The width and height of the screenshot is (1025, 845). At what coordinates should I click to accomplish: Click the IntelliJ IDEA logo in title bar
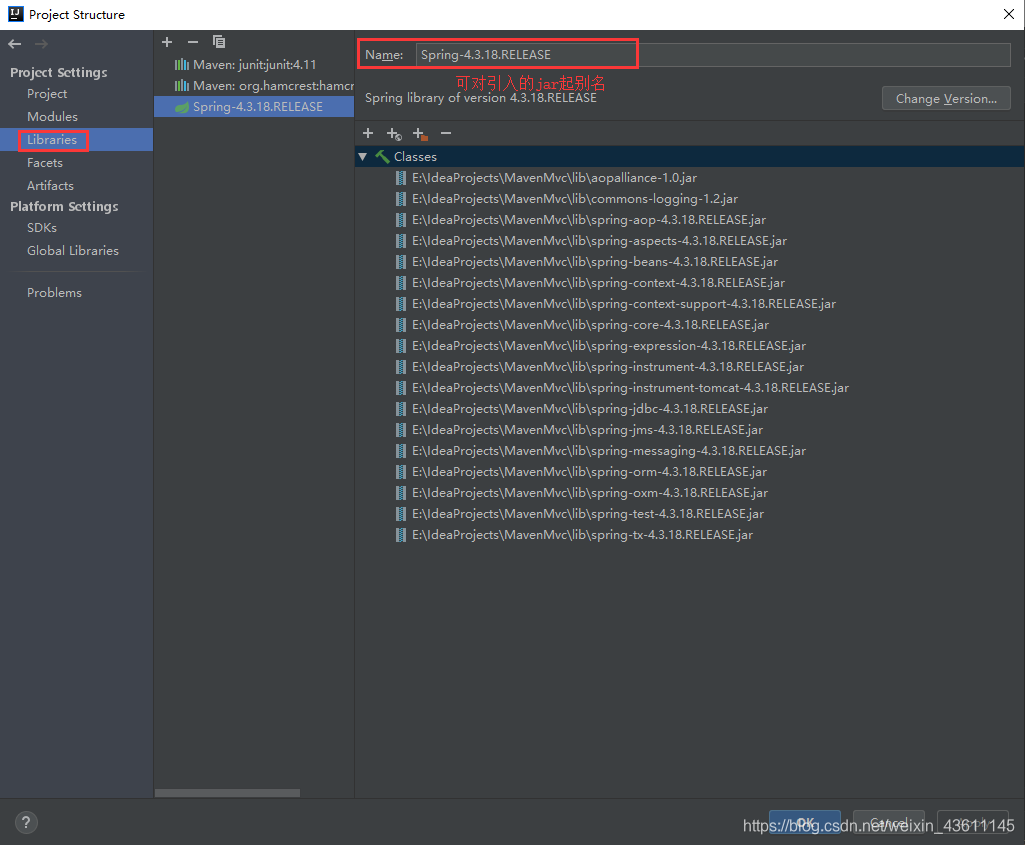(x=16, y=14)
